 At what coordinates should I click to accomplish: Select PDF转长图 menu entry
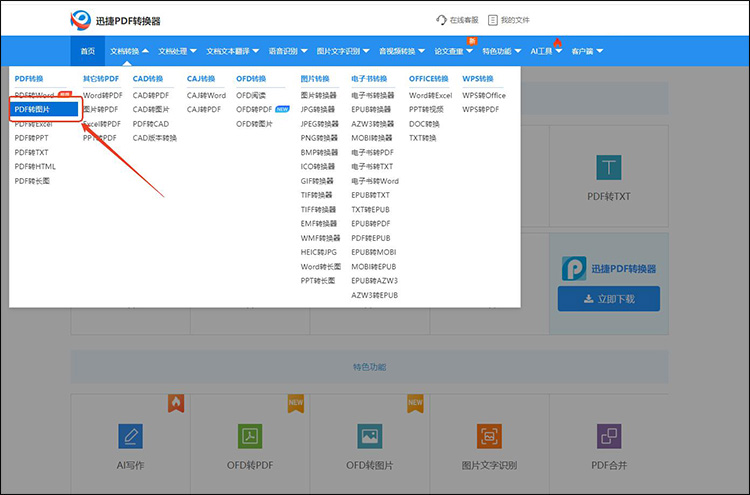tap(32, 181)
